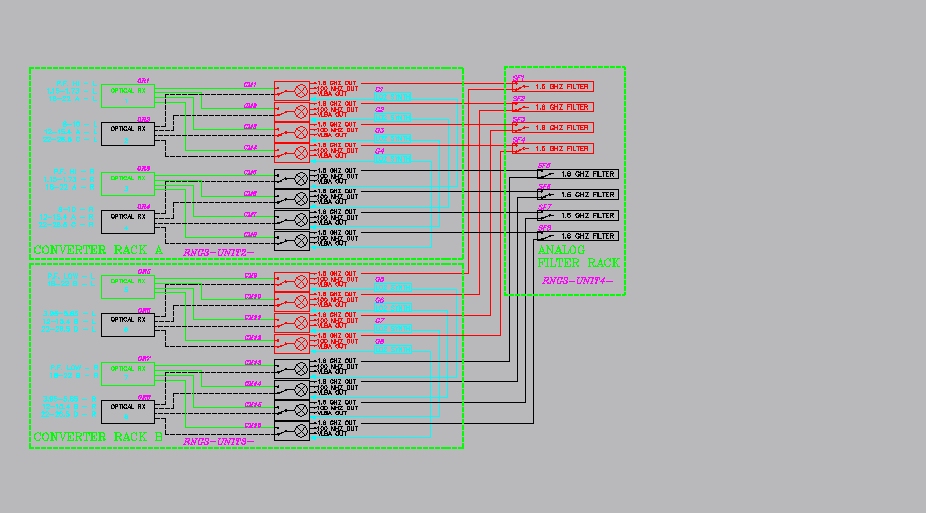
Task: Click the OR7 magenta tag above Optical RX 7
Action: click(x=144, y=358)
